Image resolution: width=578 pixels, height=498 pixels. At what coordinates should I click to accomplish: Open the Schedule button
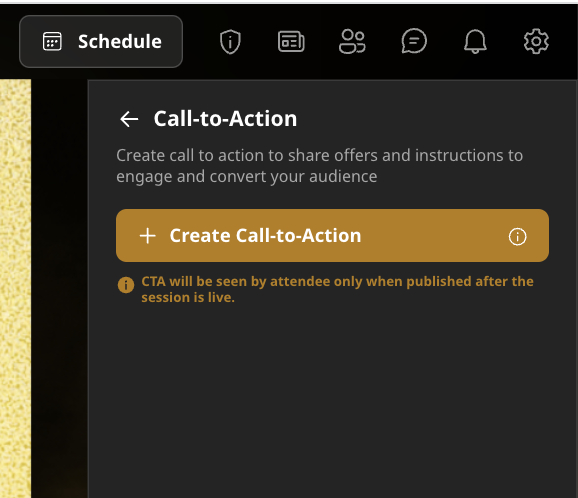click(101, 41)
